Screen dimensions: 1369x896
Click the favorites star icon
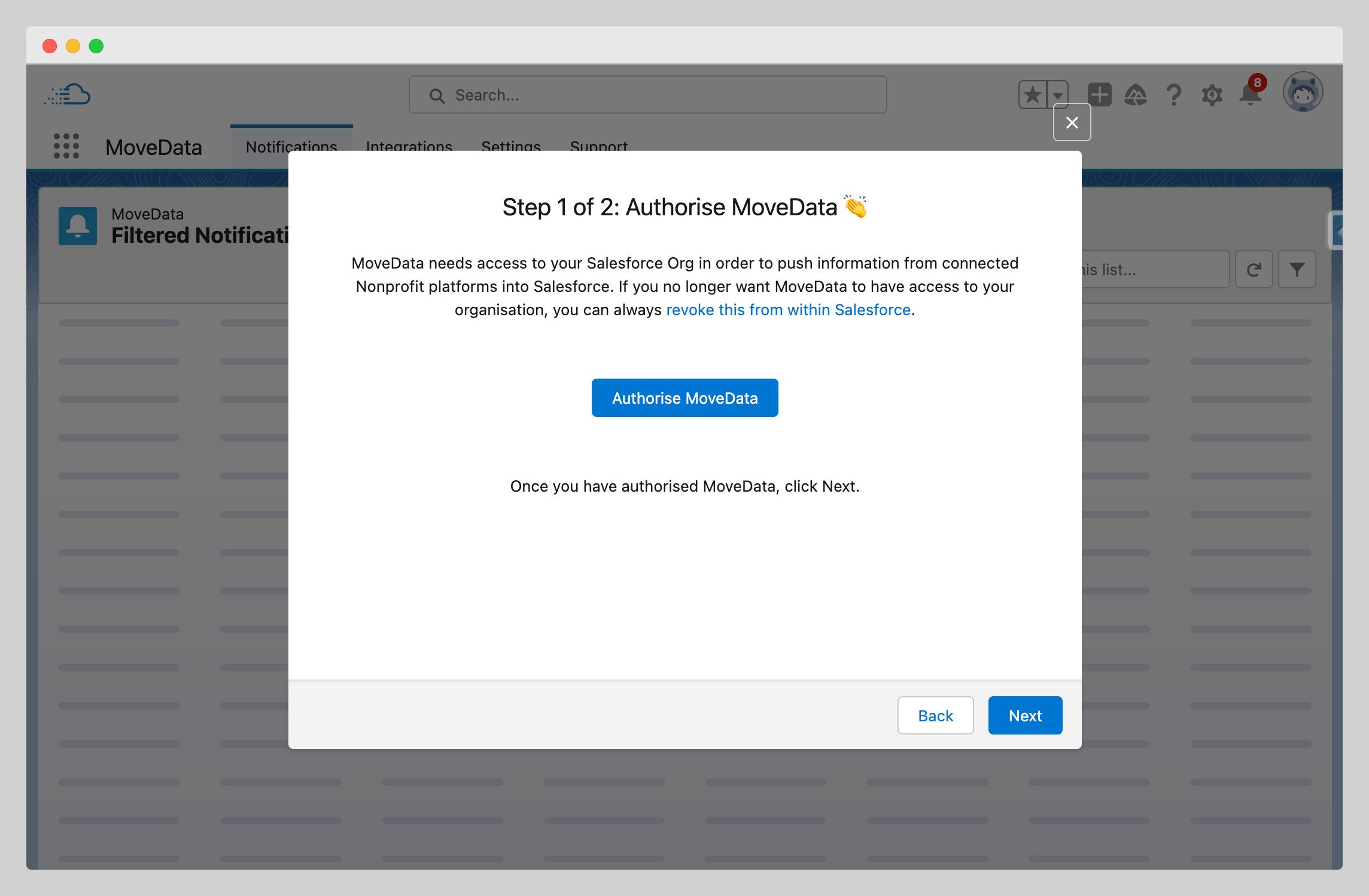[x=1033, y=95]
